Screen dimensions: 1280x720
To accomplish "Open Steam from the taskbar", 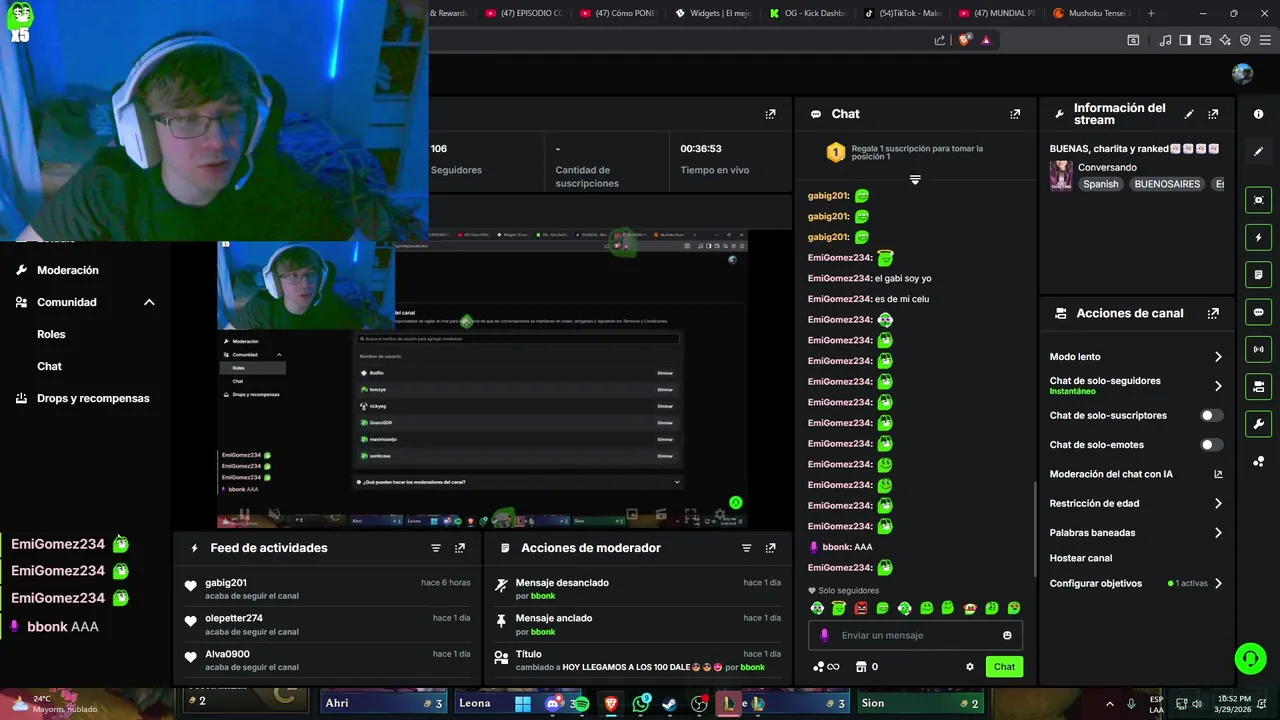I will 669,704.
